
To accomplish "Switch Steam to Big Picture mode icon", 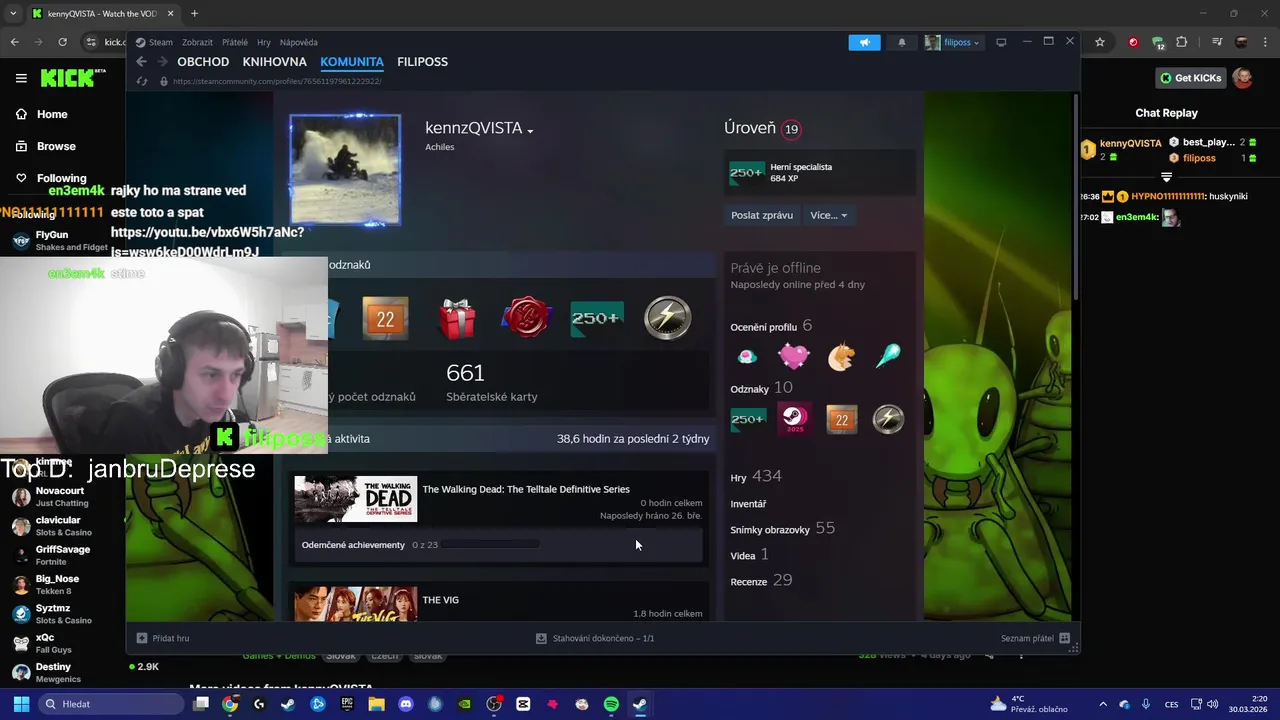I will click(x=1001, y=42).
